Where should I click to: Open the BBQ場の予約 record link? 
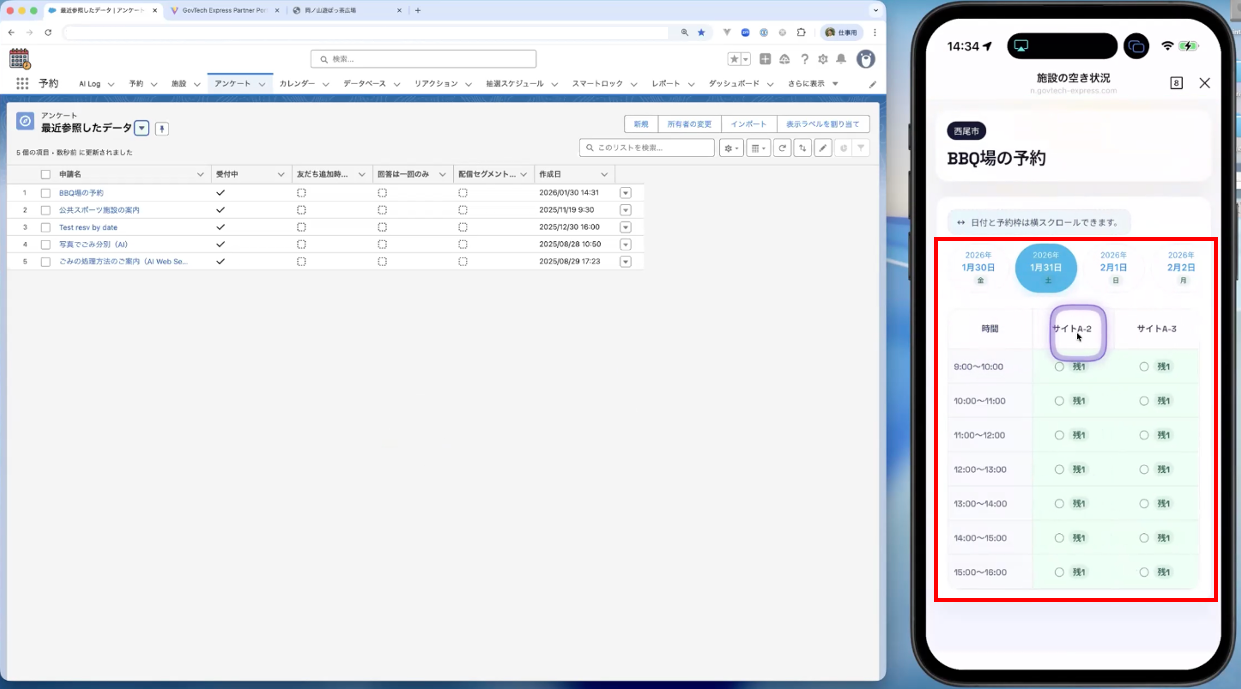click(x=81, y=193)
